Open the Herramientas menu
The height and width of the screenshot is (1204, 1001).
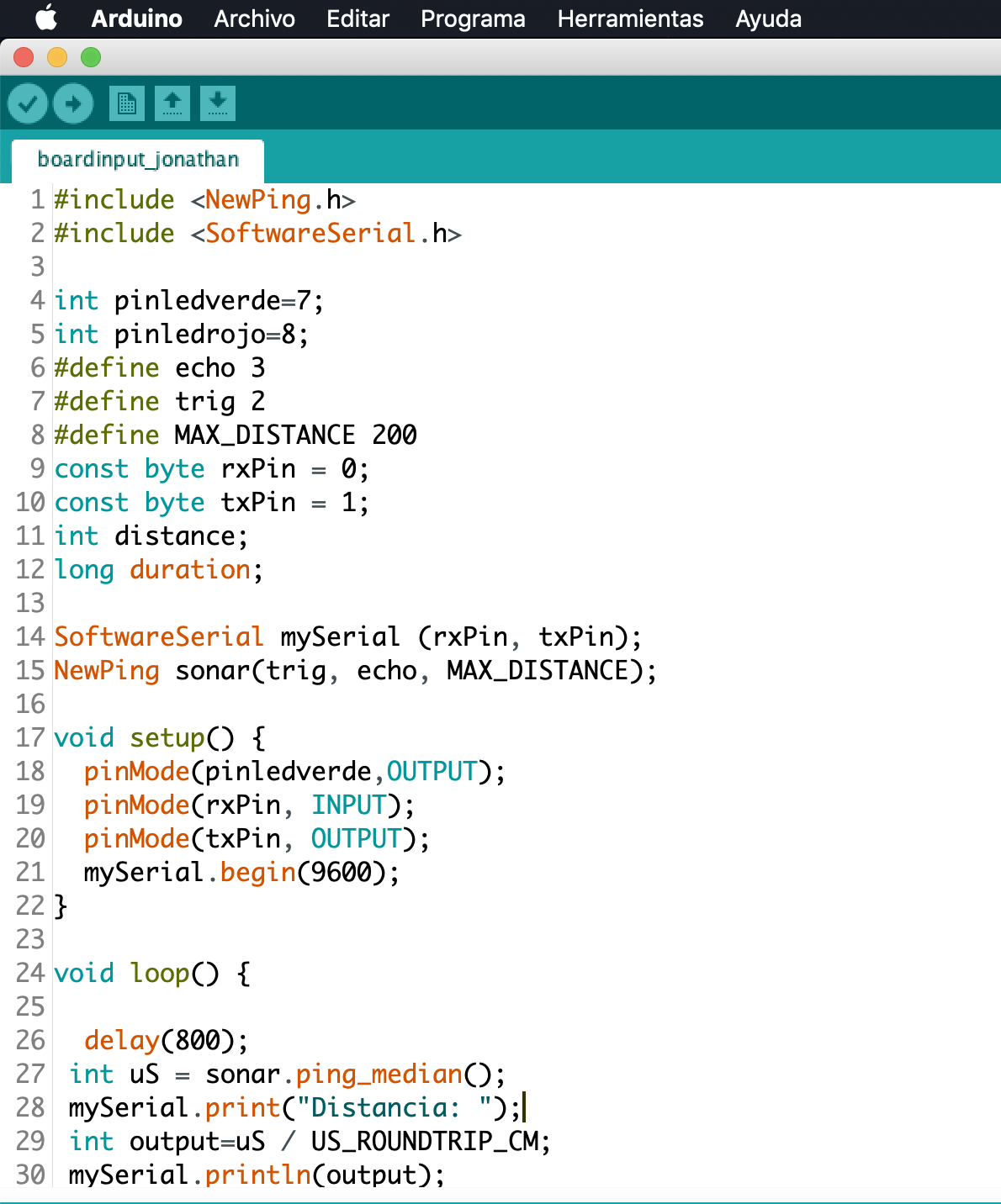point(631,18)
